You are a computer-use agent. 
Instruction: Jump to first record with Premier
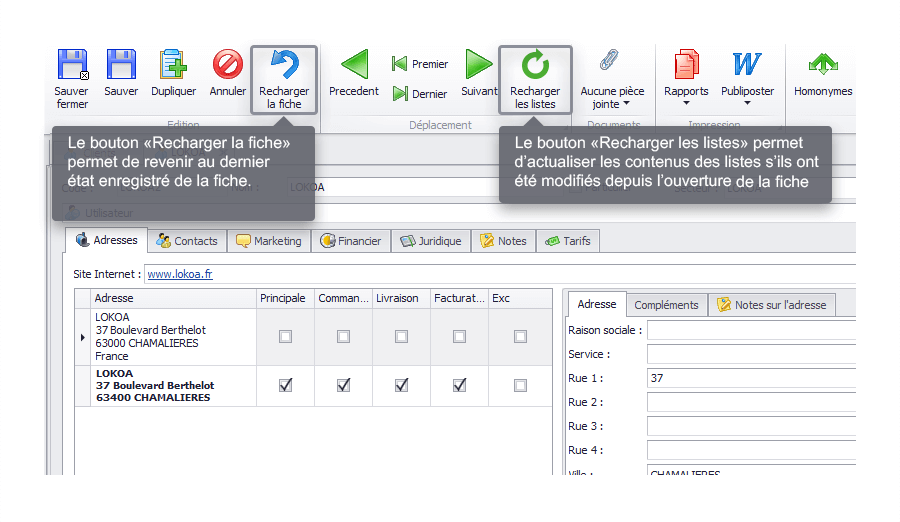coord(420,64)
